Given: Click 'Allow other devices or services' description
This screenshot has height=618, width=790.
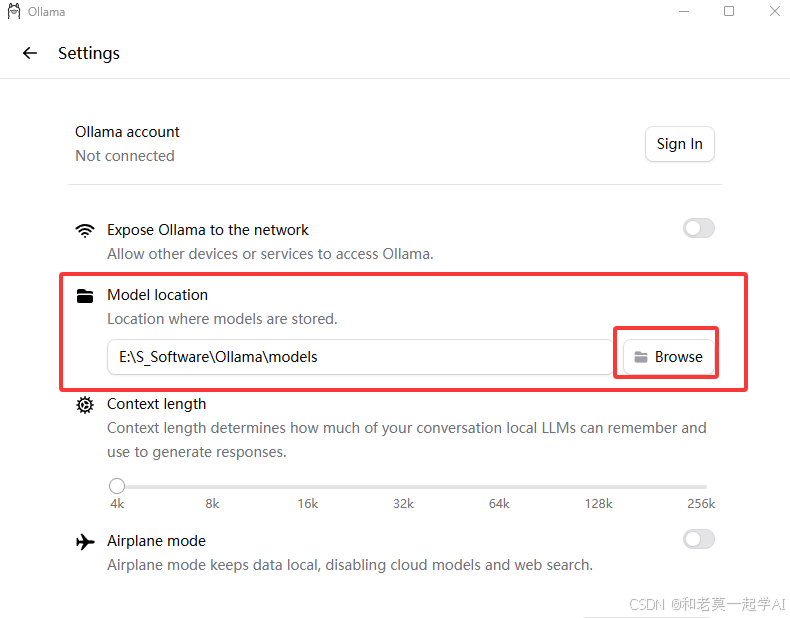Looking at the screenshot, I should tap(270, 254).
